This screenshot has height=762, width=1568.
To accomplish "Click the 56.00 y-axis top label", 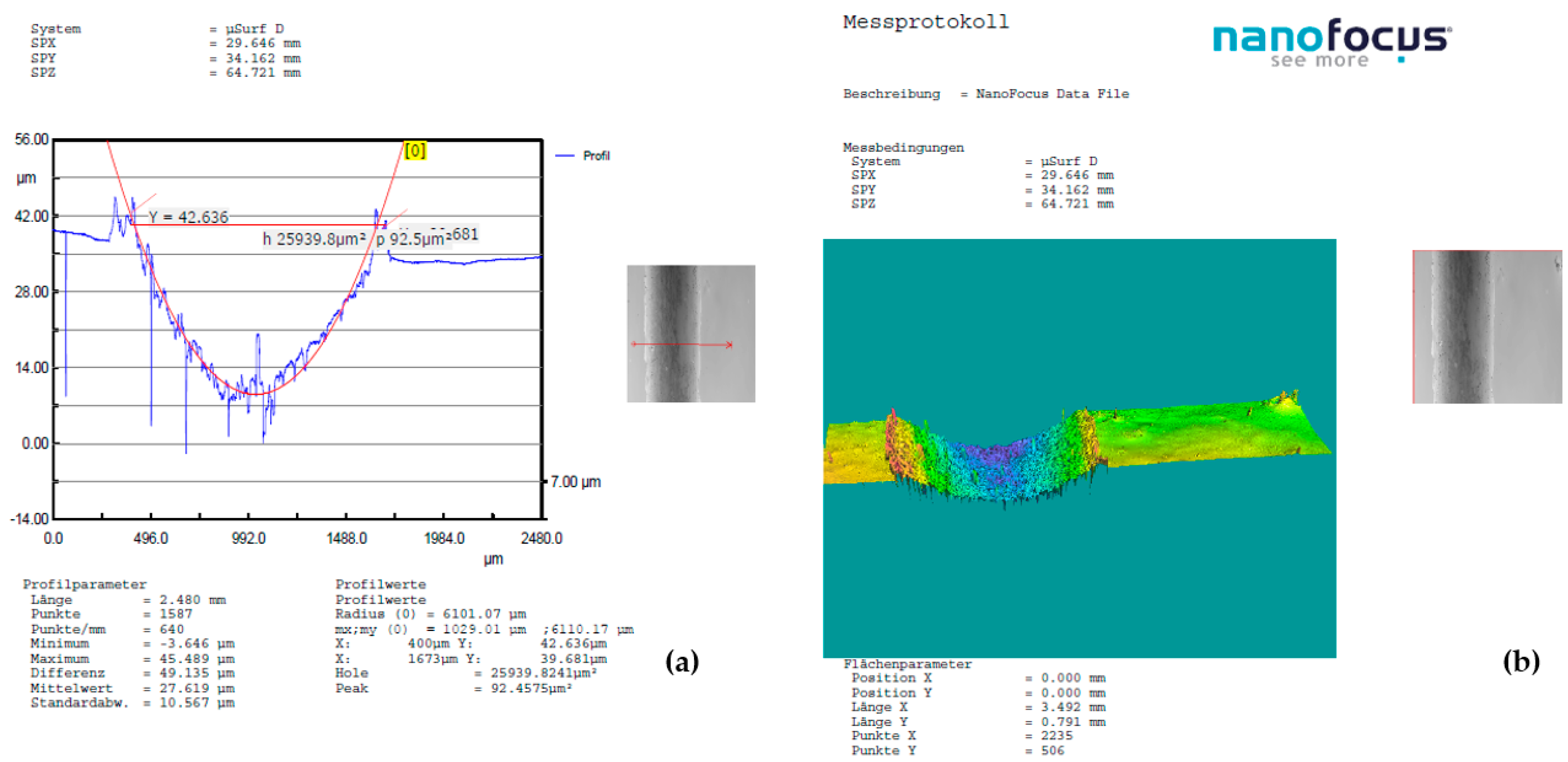I will tap(32, 139).
